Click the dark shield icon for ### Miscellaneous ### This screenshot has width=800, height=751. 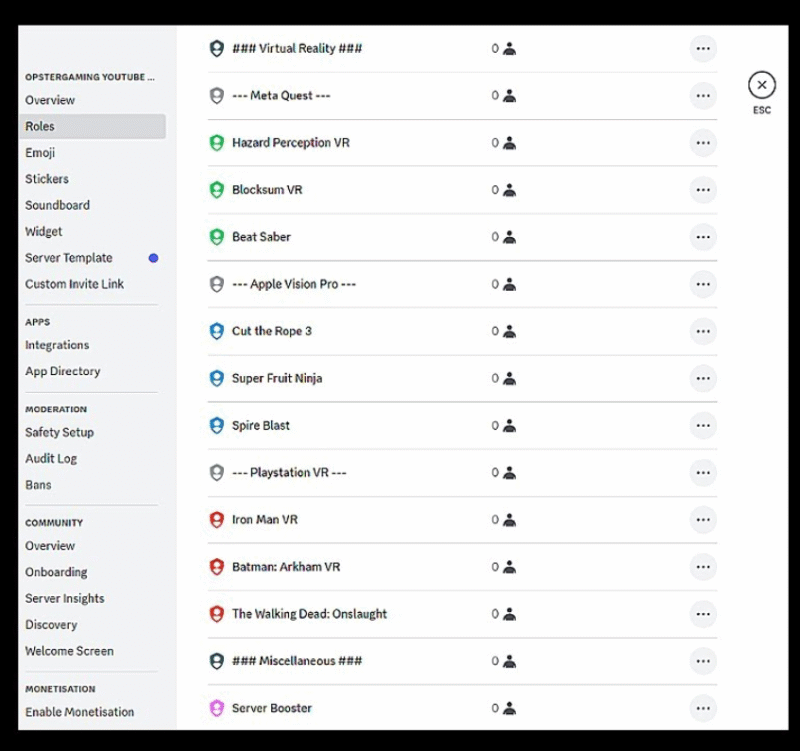coord(217,661)
